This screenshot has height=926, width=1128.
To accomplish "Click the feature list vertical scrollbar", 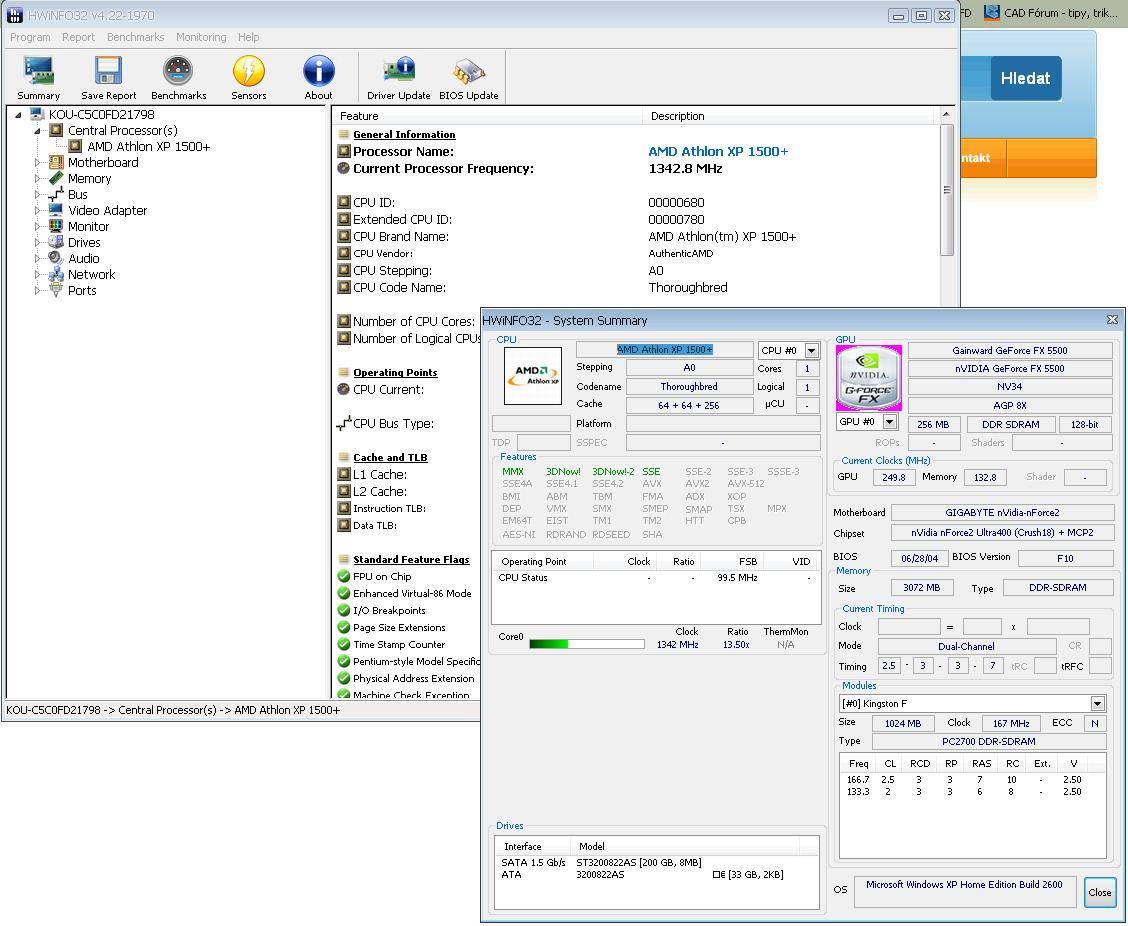I will [x=947, y=189].
